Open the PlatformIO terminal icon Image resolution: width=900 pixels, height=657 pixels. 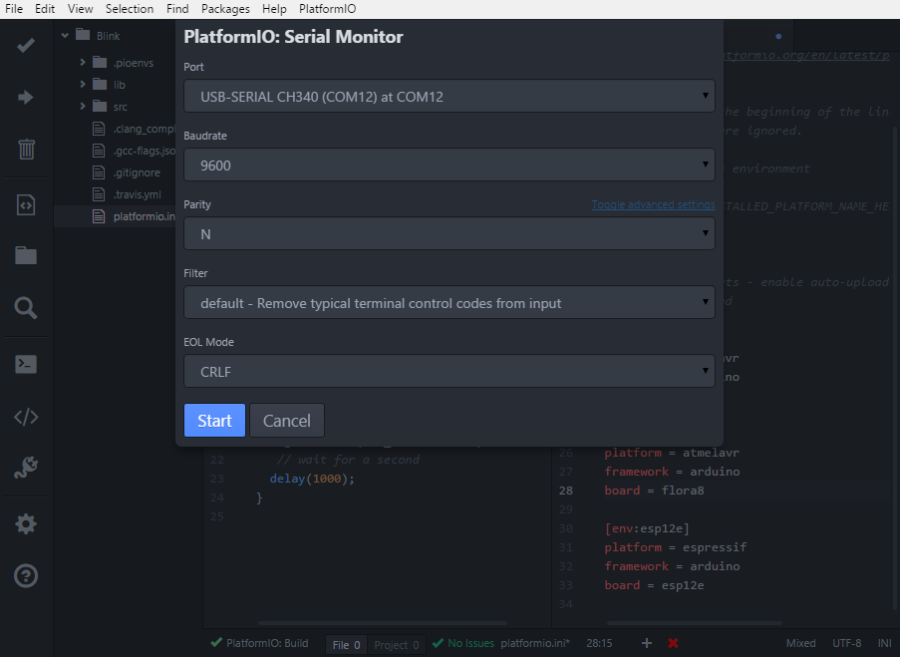click(25, 363)
